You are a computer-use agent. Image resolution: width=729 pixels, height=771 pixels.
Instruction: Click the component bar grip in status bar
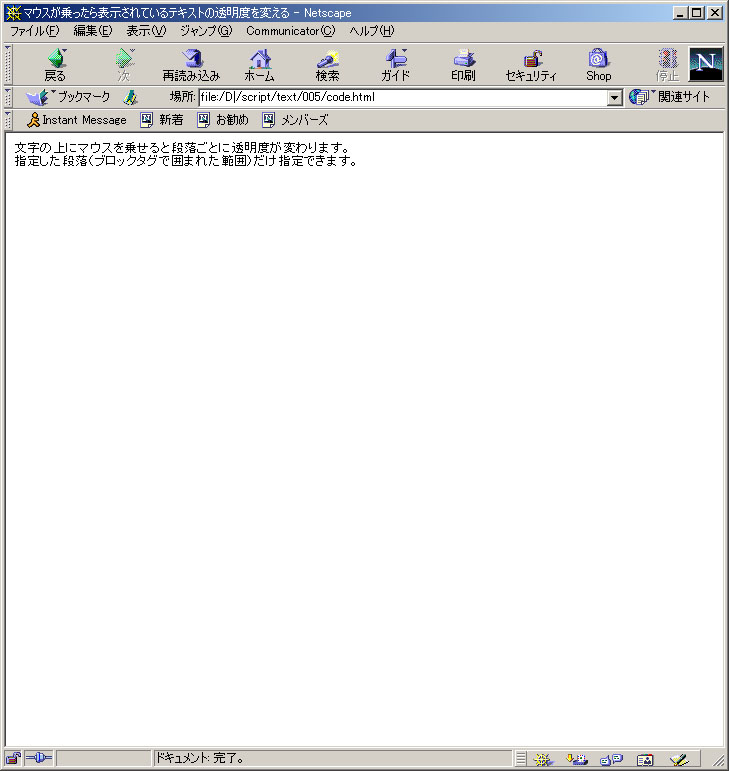(521, 759)
